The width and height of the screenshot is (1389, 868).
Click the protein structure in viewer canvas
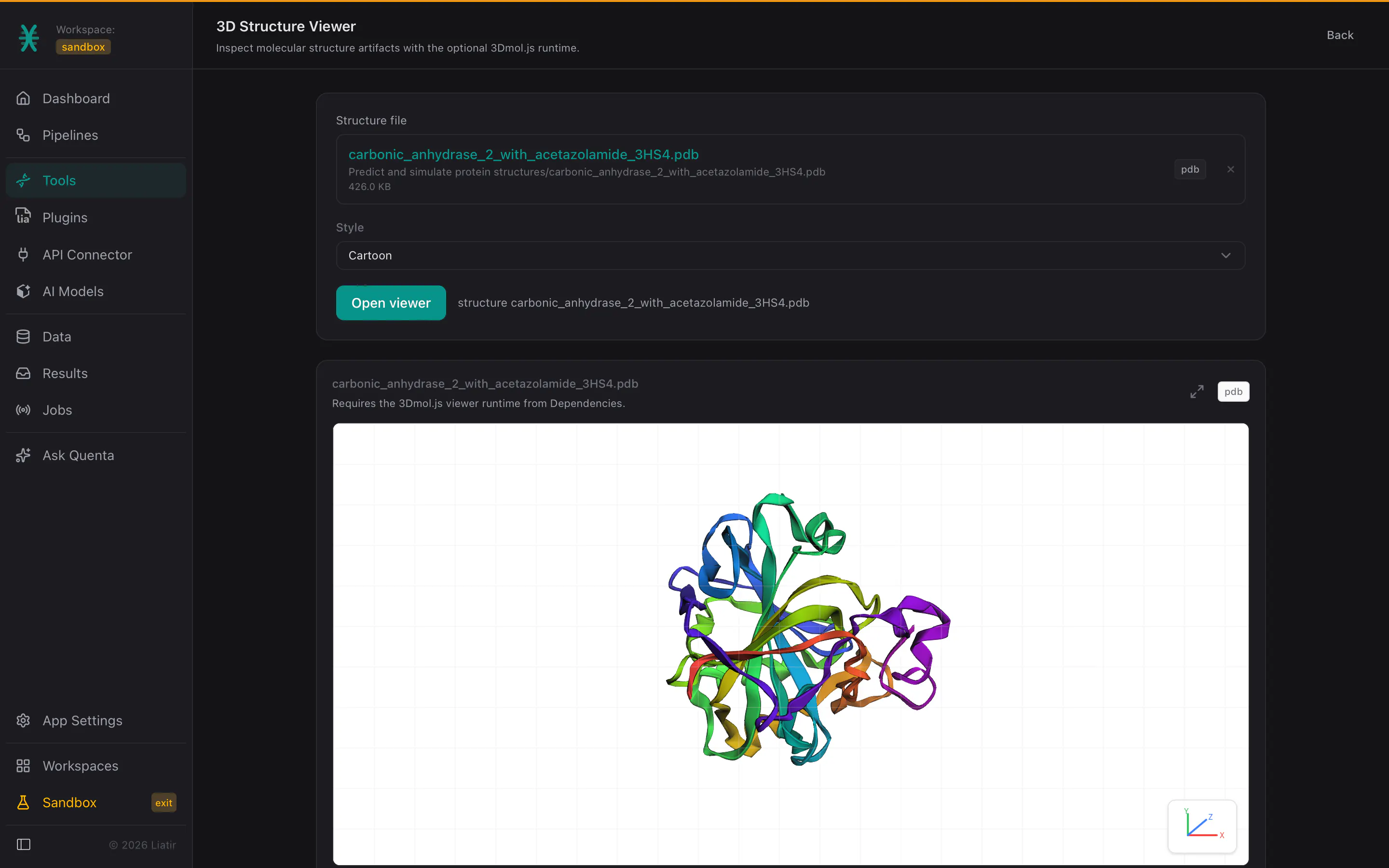click(808, 629)
